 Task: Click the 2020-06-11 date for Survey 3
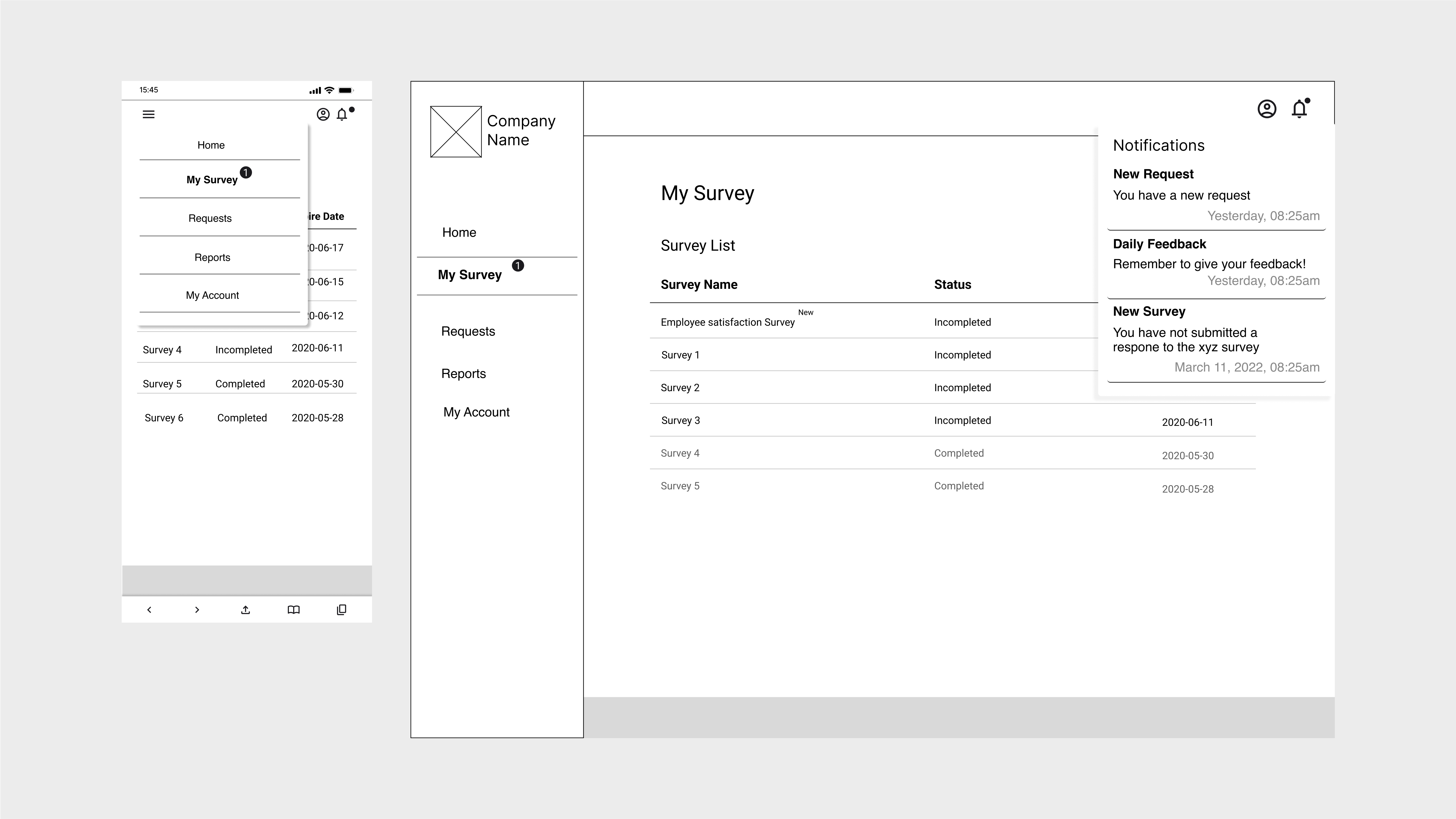click(x=1188, y=422)
